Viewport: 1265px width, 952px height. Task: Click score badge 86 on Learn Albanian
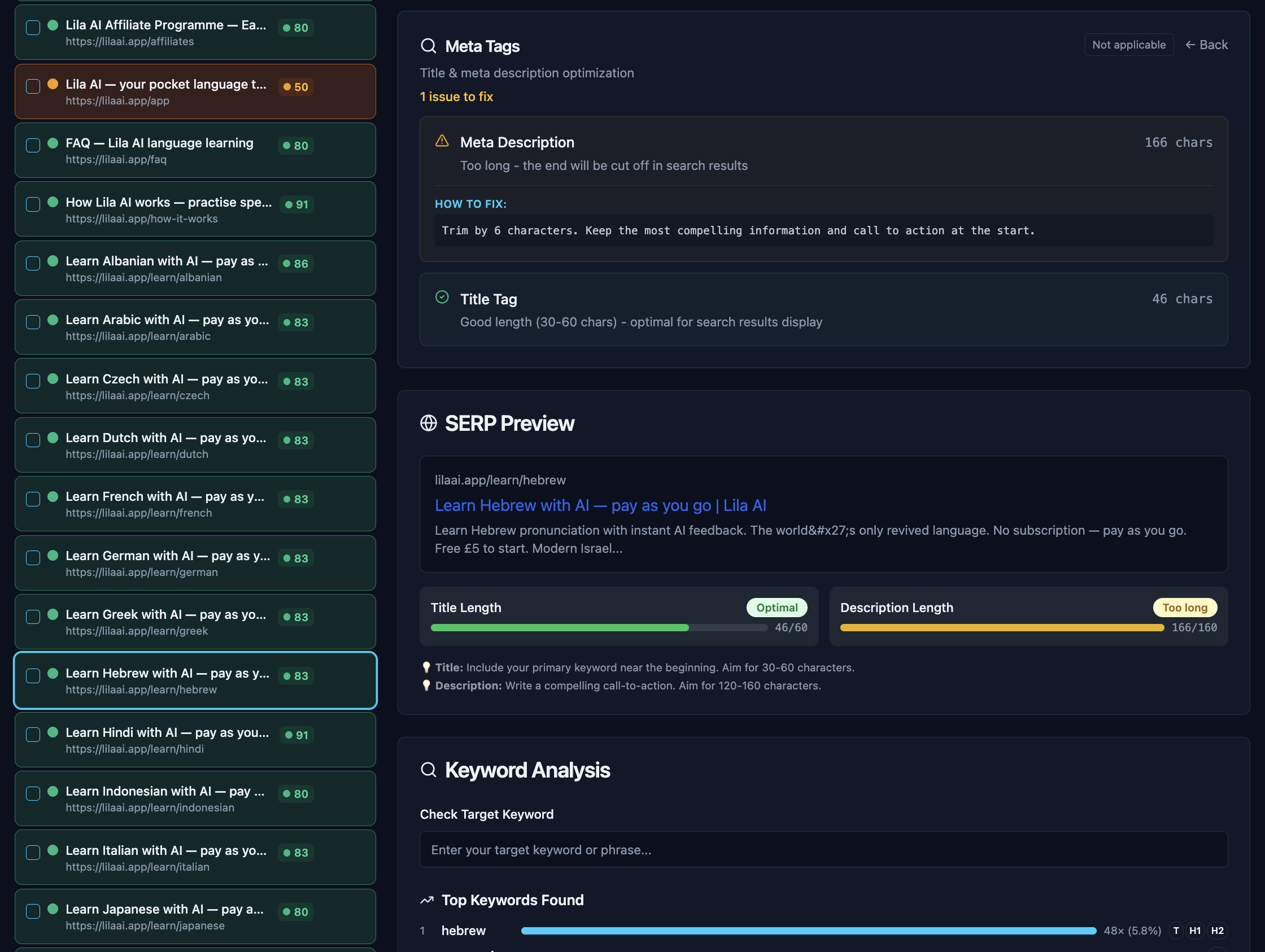(x=296, y=264)
